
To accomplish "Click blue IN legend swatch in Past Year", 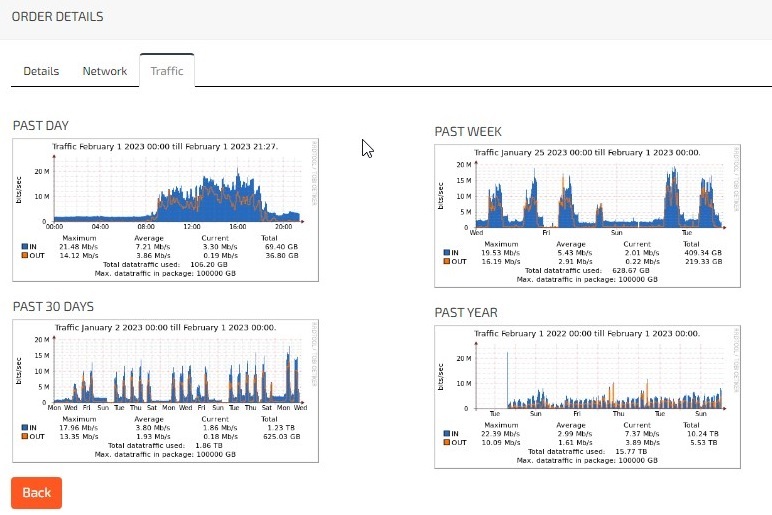I will pos(447,432).
